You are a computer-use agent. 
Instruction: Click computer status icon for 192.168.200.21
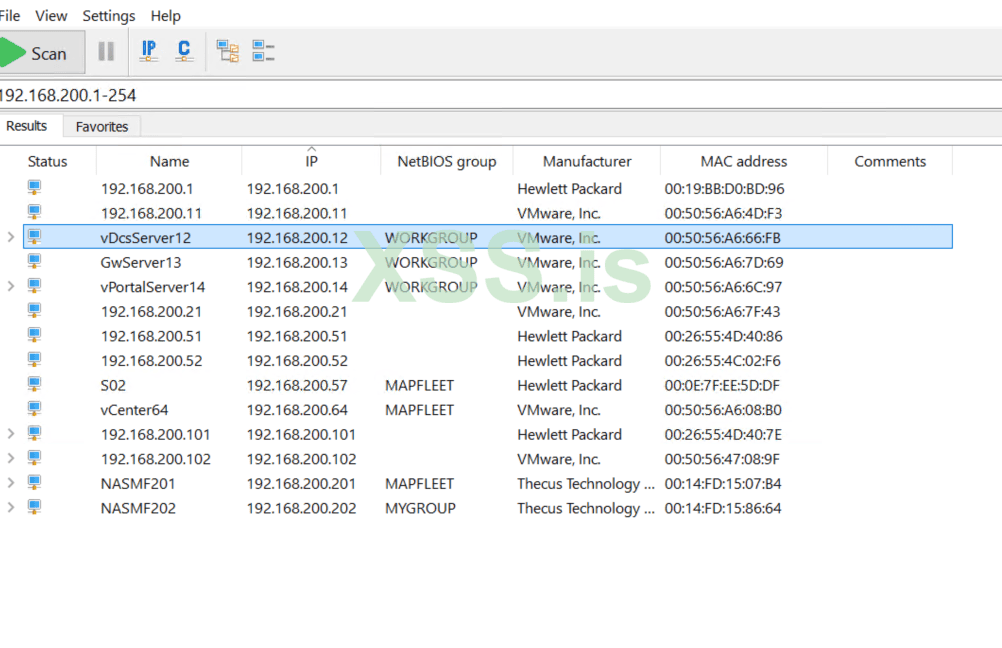click(35, 310)
